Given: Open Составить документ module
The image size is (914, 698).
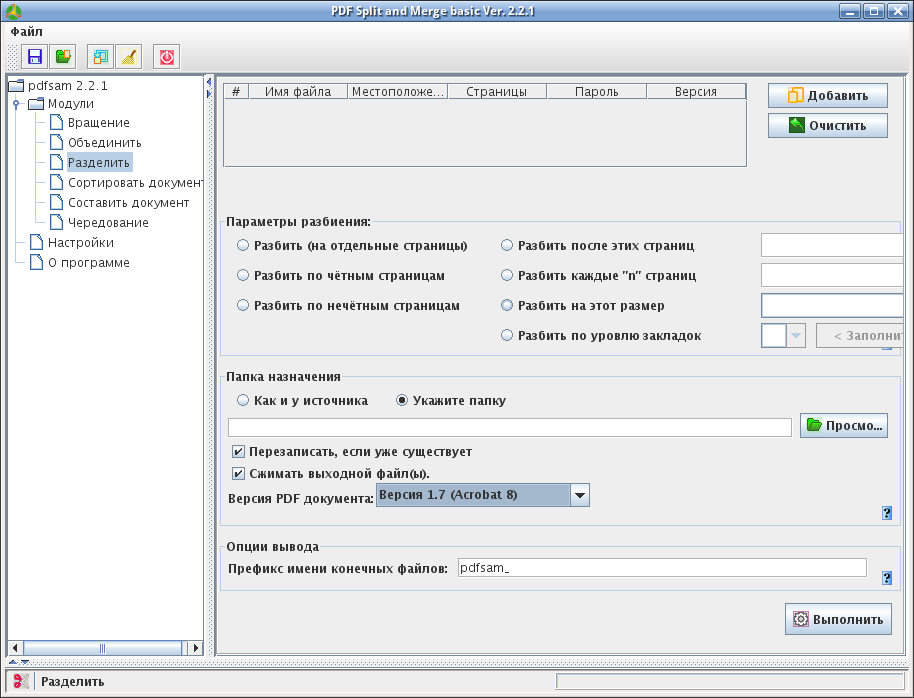Looking at the screenshot, I should (x=129, y=202).
